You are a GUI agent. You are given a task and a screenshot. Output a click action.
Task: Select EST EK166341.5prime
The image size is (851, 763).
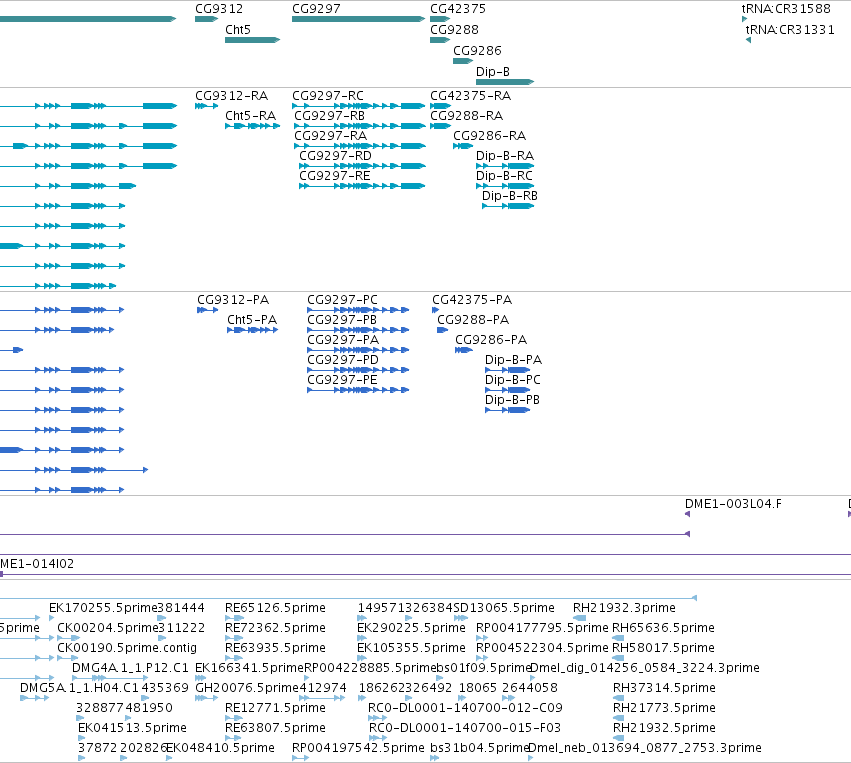(249, 668)
